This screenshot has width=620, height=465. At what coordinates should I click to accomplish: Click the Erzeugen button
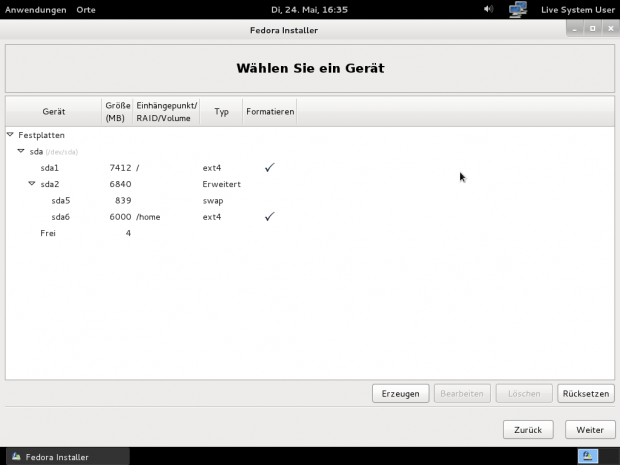click(x=401, y=393)
